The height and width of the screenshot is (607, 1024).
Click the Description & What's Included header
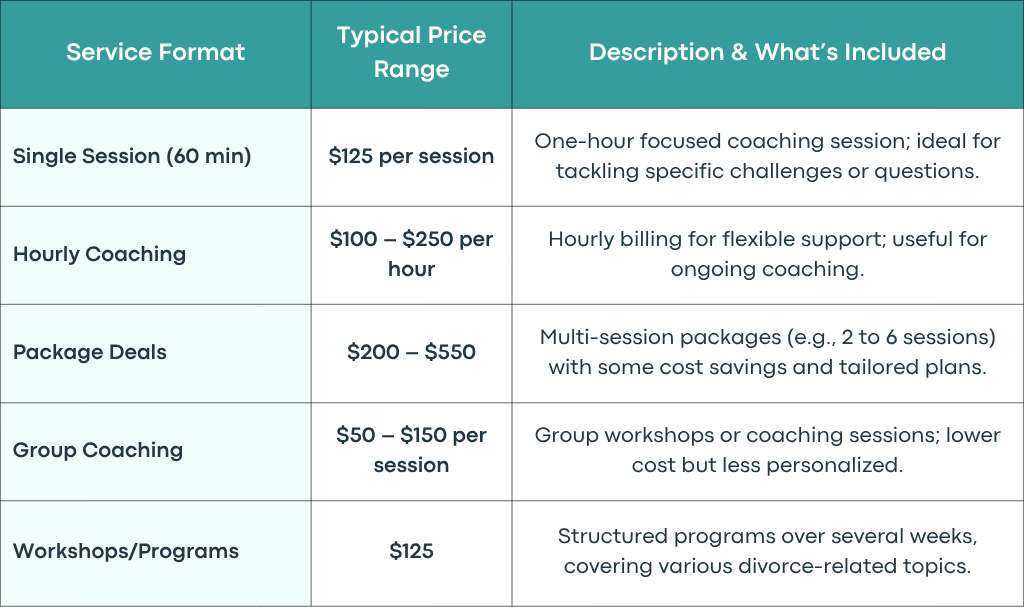767,52
